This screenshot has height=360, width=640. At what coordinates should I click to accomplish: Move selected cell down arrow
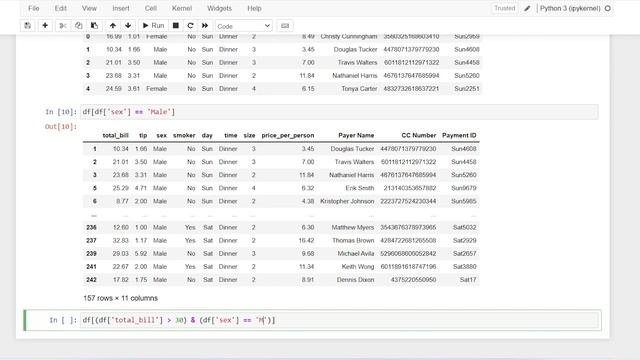[128, 26]
